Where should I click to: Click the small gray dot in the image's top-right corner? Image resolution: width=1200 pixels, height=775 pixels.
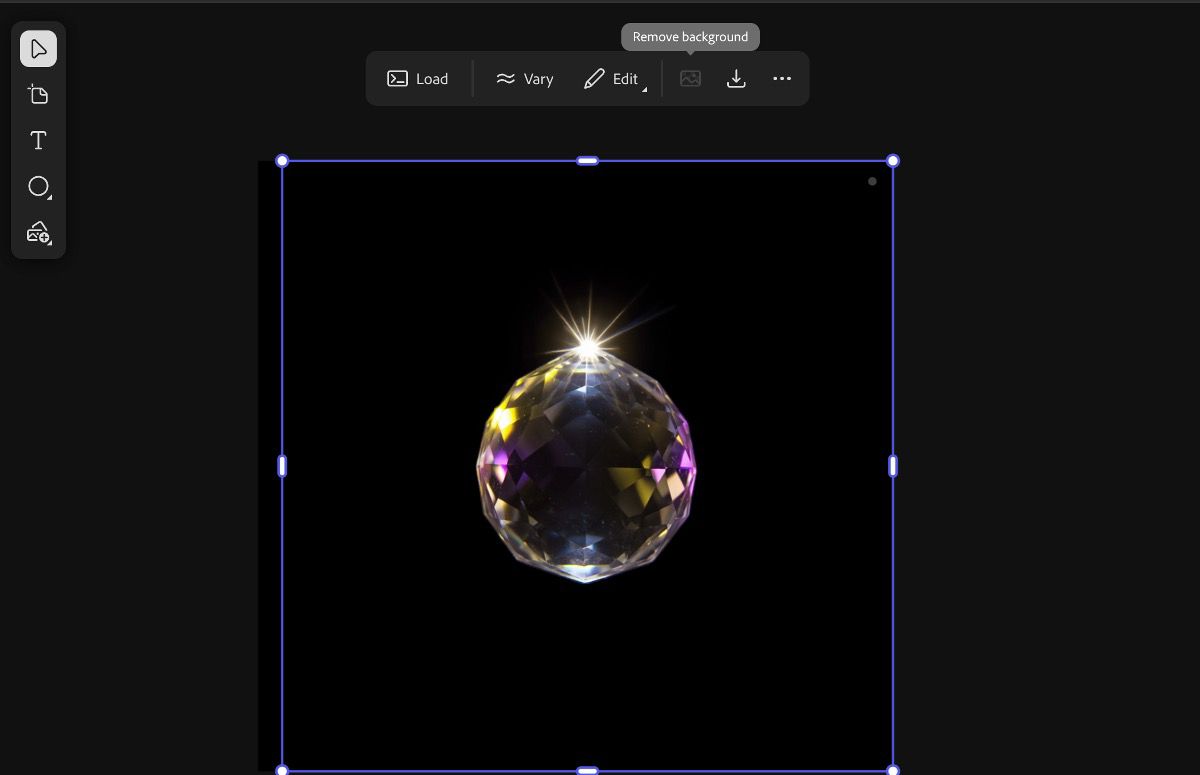tap(872, 181)
